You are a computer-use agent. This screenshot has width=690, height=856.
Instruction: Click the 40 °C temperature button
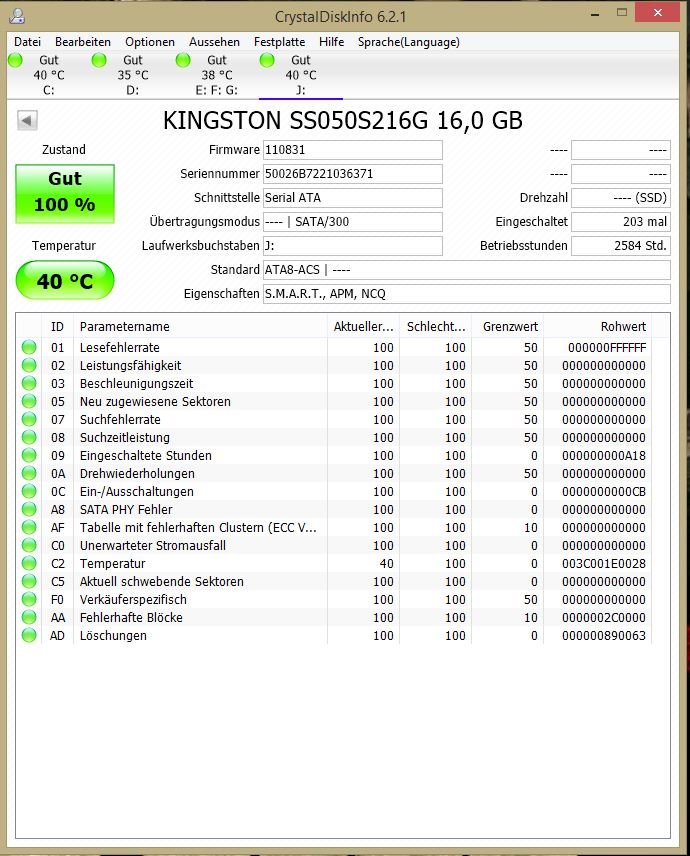[65, 281]
